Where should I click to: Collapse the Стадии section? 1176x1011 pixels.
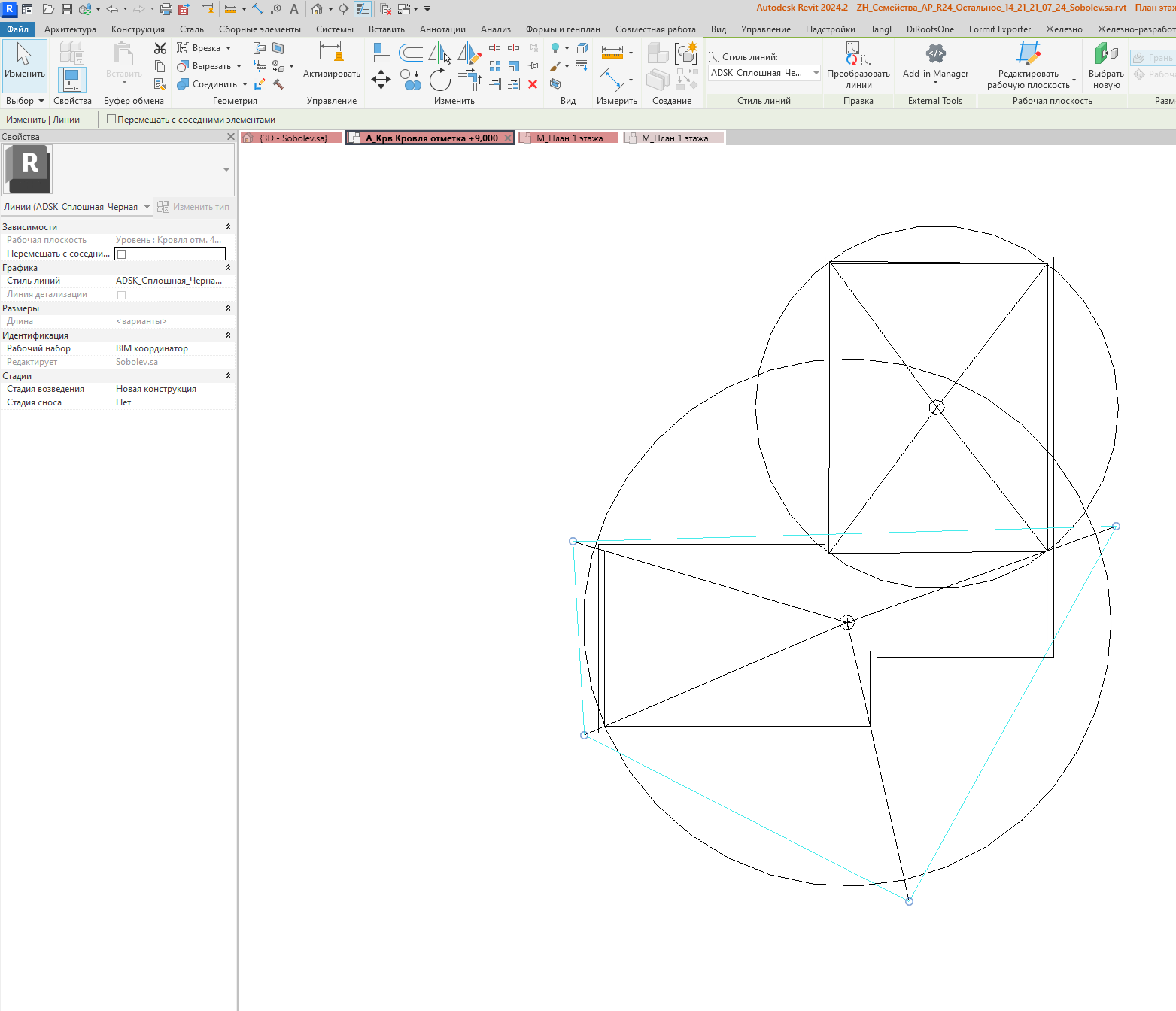(x=228, y=375)
